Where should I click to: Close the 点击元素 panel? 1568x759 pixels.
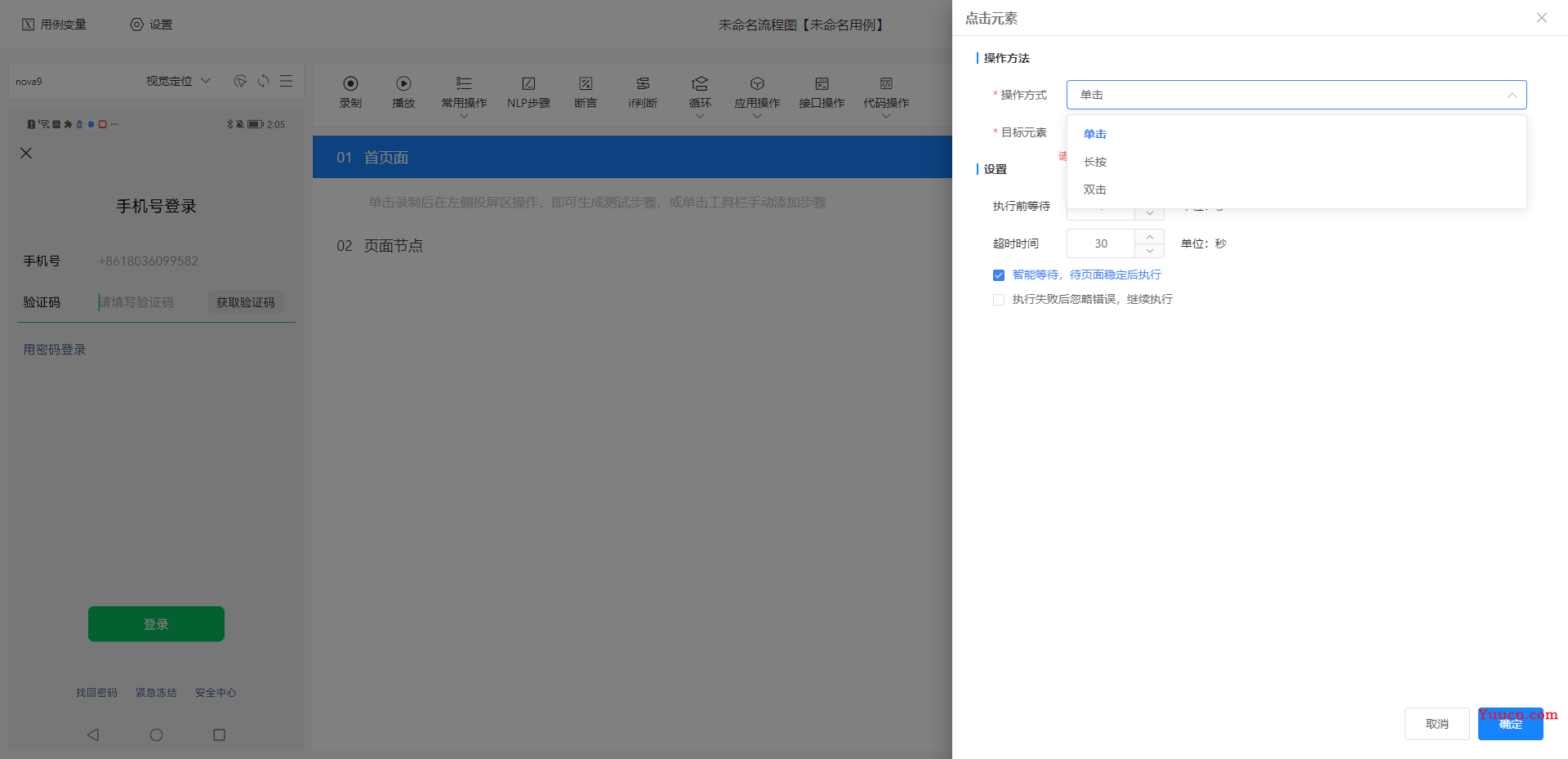click(1541, 18)
